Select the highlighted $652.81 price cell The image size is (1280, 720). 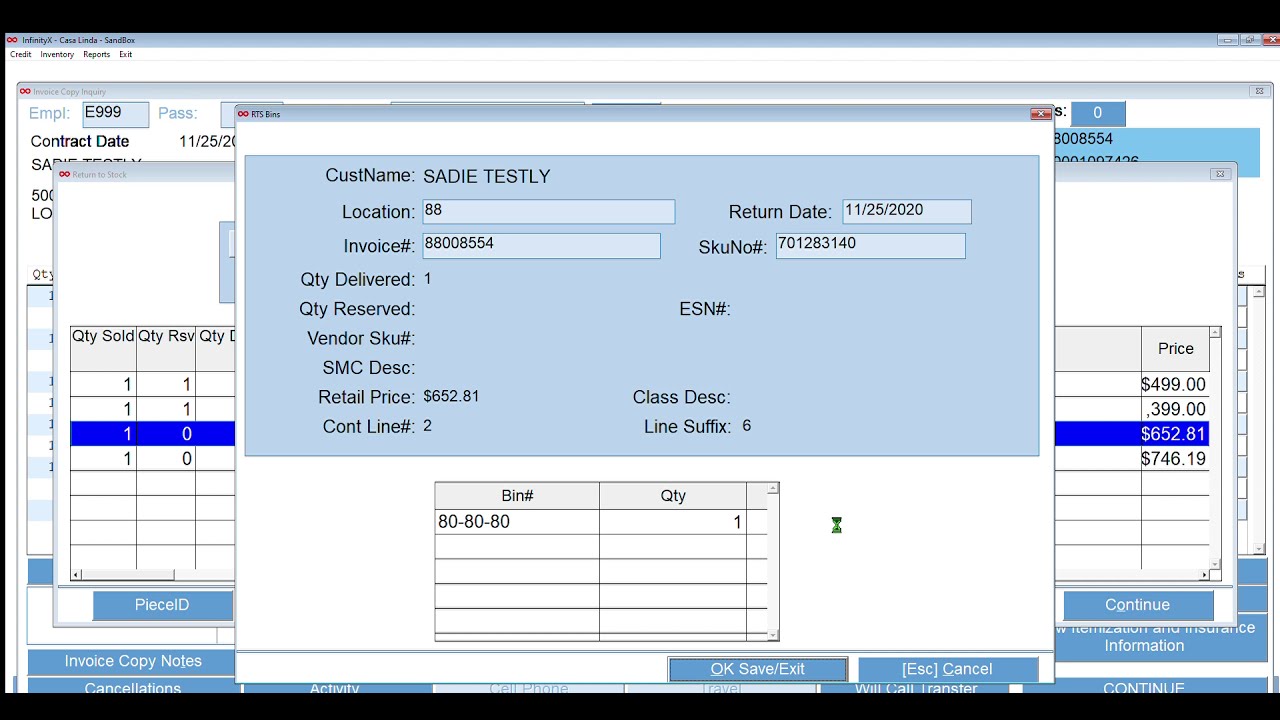click(1173, 434)
